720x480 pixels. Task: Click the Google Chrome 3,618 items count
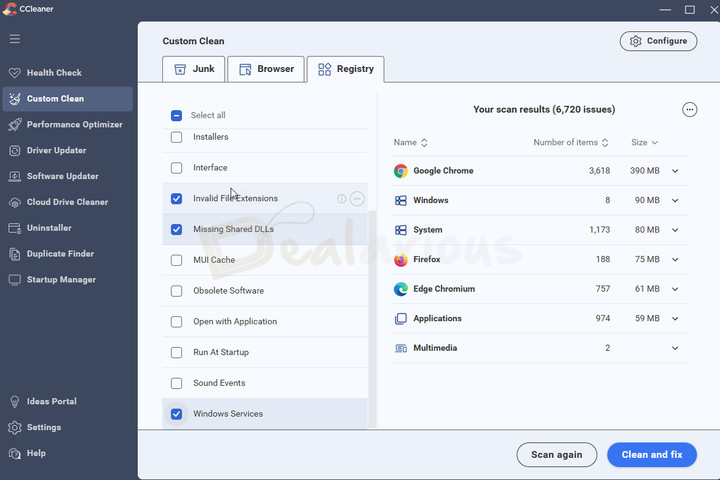[599, 171]
